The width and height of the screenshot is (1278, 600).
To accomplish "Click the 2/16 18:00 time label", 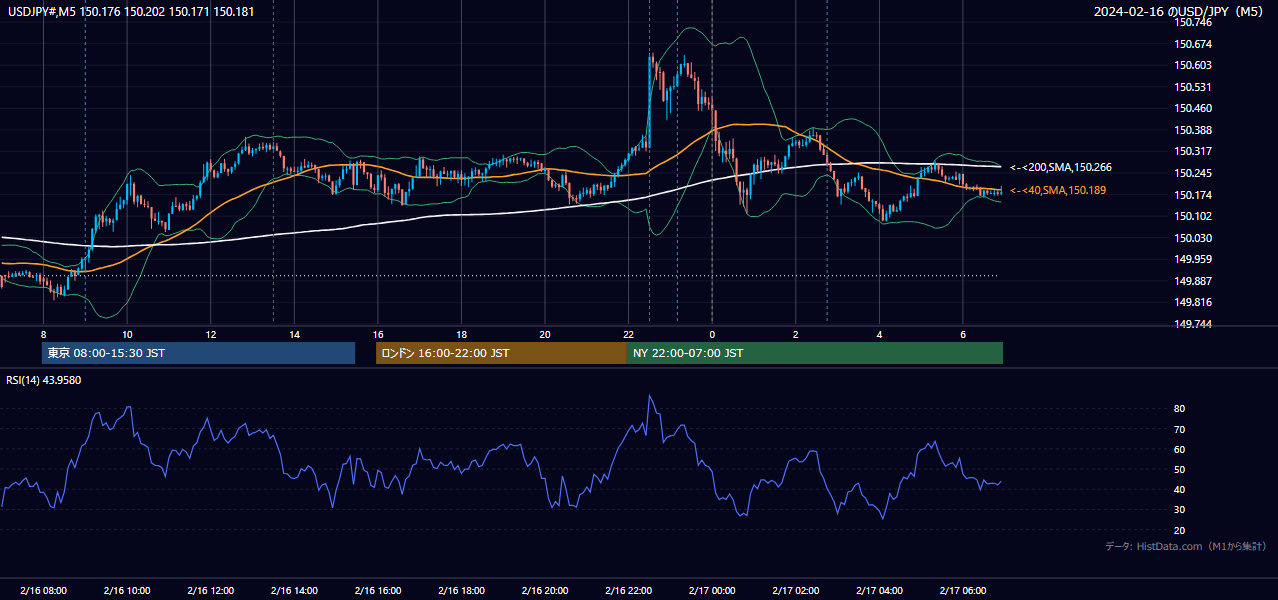I will click(x=461, y=590).
